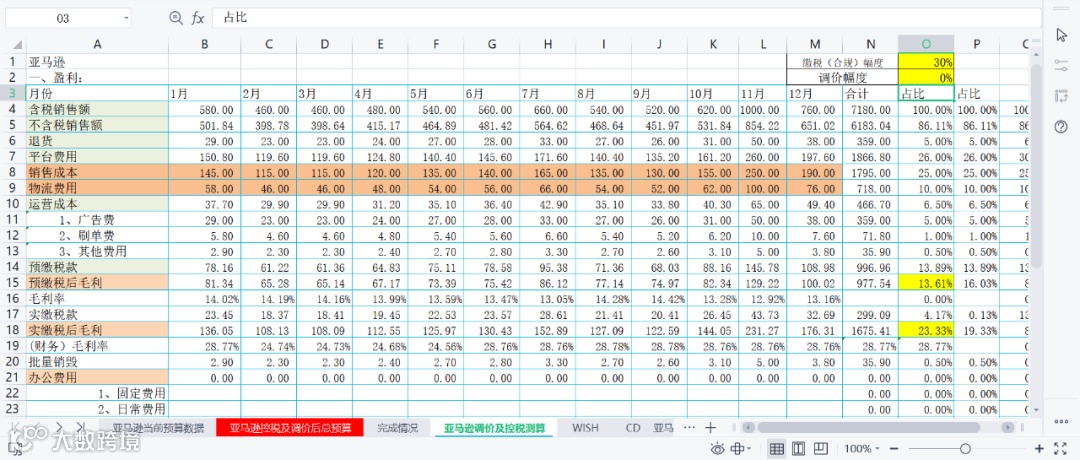The width and height of the screenshot is (1080, 460).
Task: Click cell labeled 缴税（合规）幅度
Action: 842,62
